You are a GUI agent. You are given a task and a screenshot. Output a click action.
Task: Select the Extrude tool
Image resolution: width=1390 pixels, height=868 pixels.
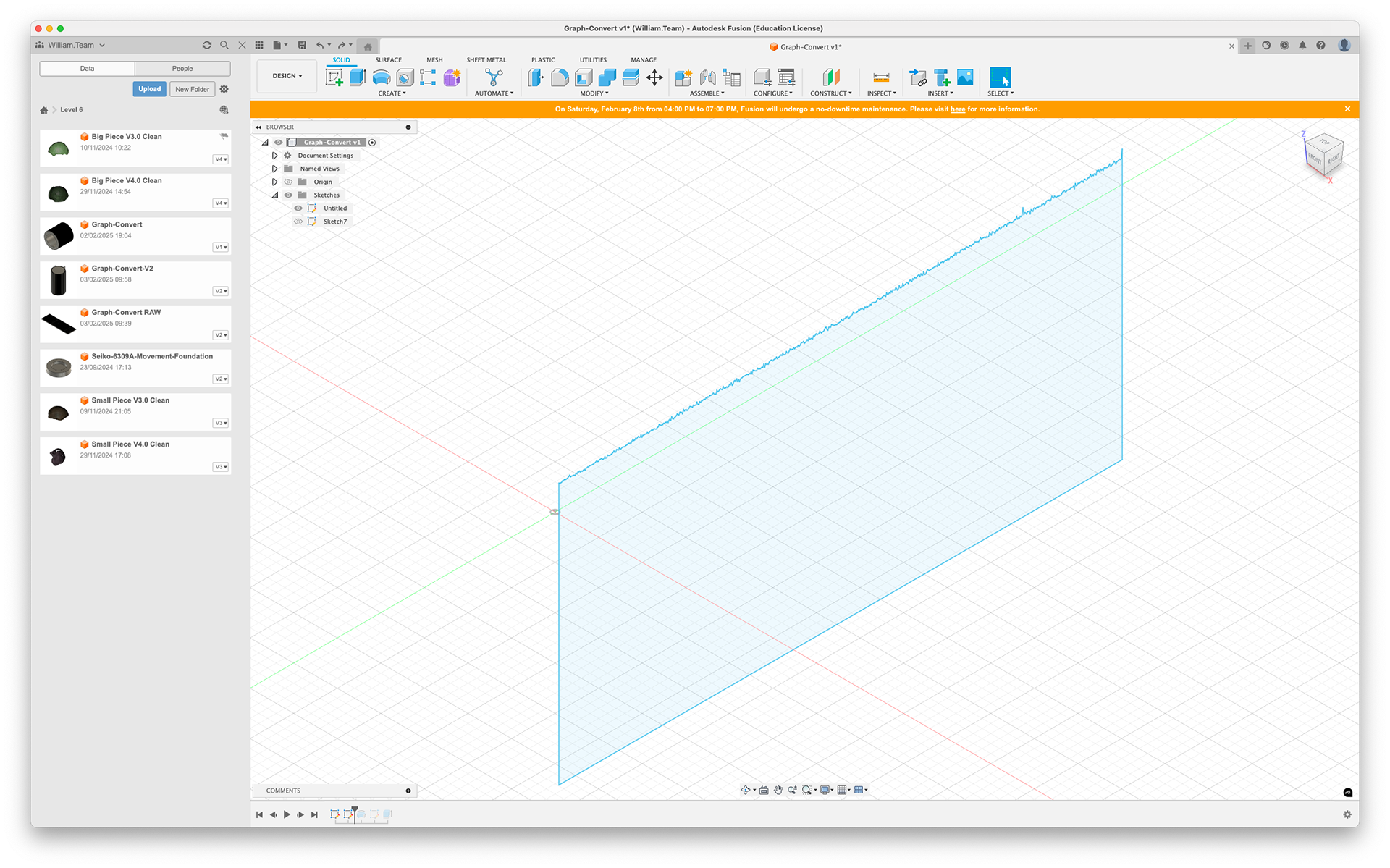(358, 77)
